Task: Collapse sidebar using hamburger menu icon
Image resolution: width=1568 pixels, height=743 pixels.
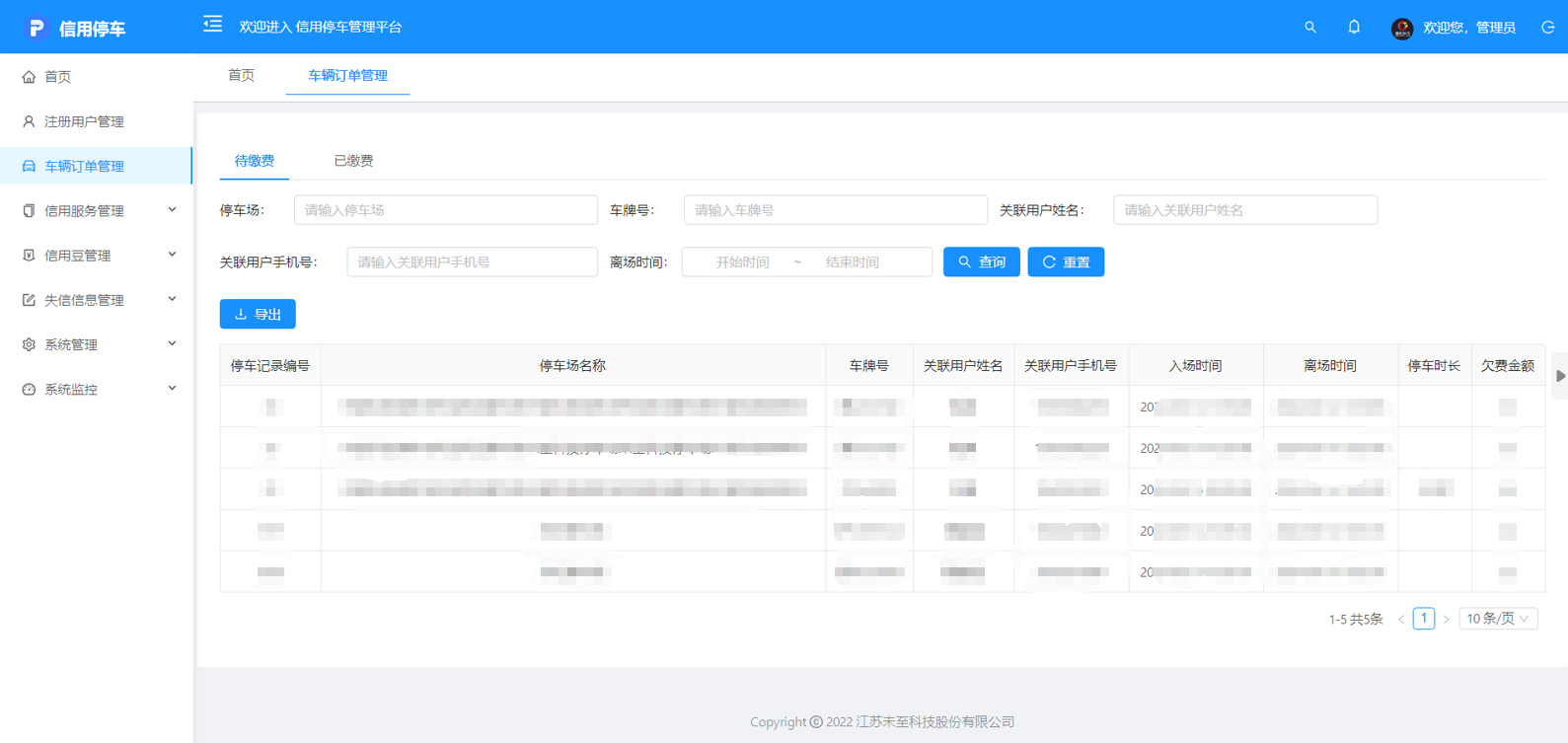Action: [212, 25]
